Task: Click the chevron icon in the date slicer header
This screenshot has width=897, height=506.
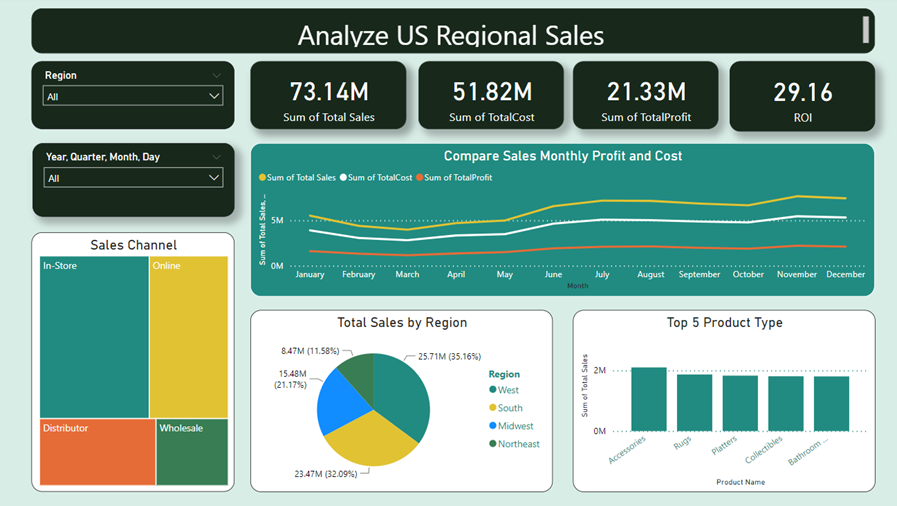Action: coord(216,157)
